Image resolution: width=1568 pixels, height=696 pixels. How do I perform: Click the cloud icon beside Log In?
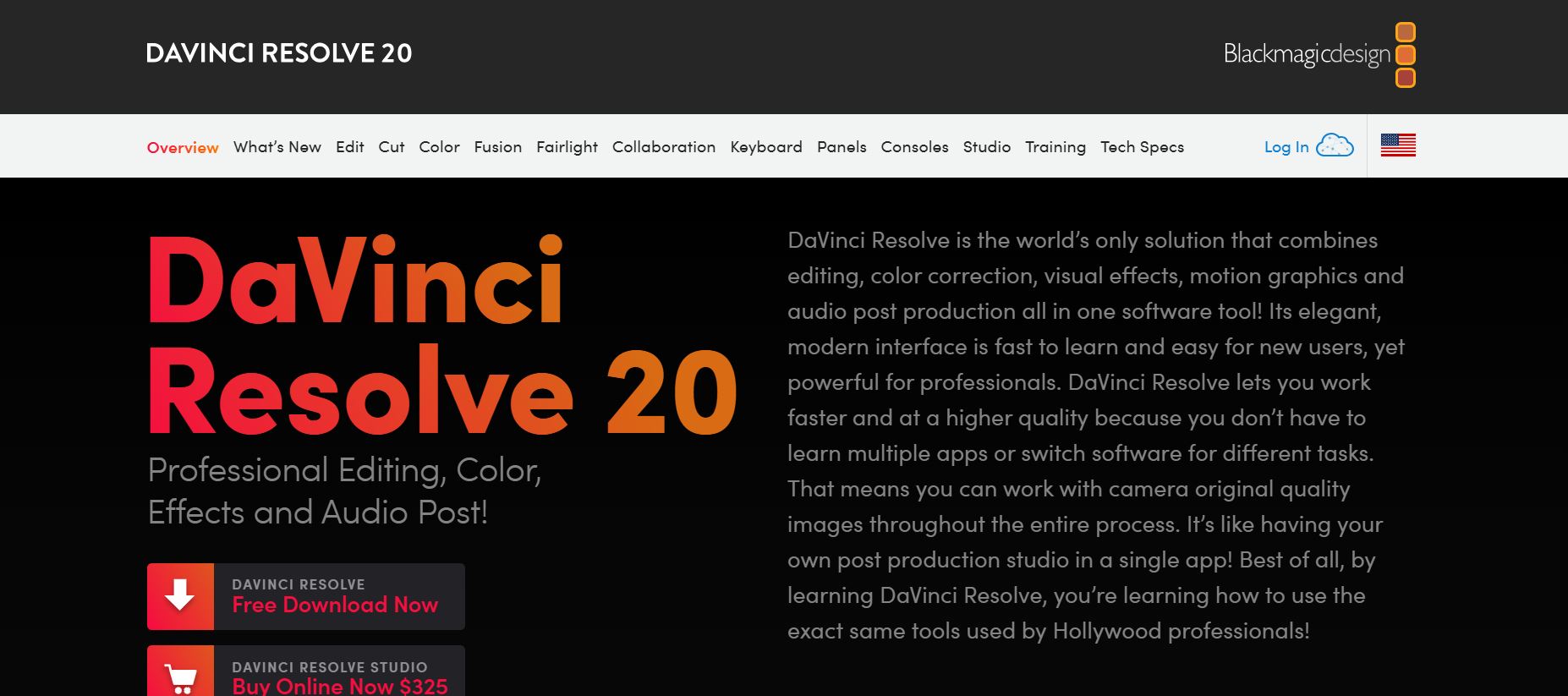[1335, 145]
